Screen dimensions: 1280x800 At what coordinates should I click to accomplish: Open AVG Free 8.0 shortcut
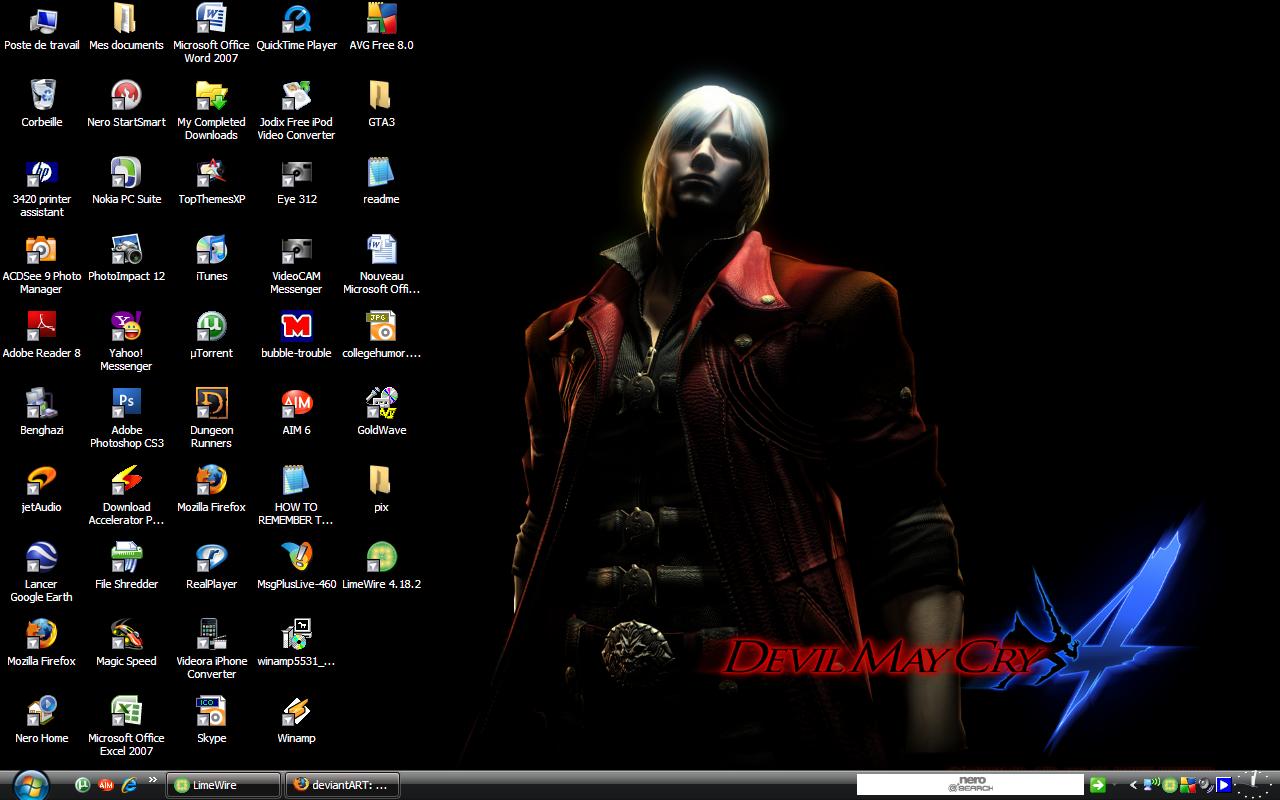[381, 28]
